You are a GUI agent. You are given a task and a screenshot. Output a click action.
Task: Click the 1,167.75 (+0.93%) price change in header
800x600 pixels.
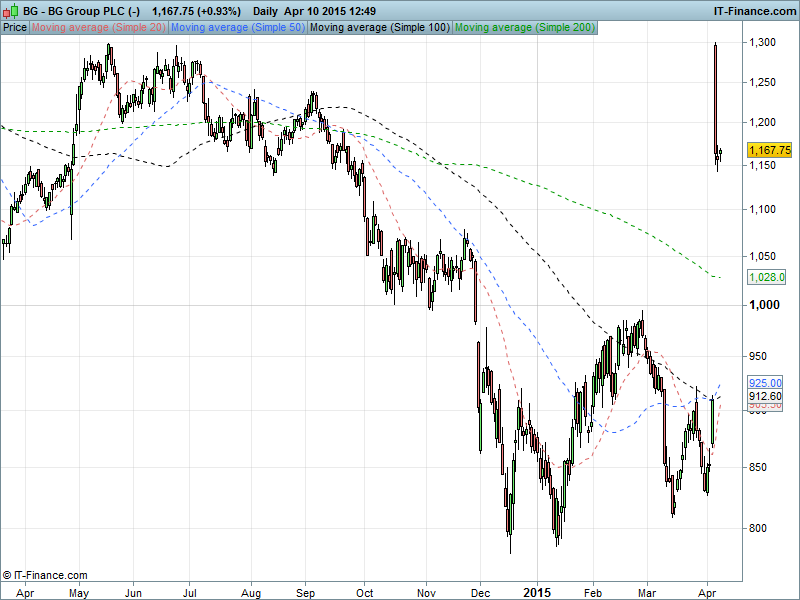196,11
